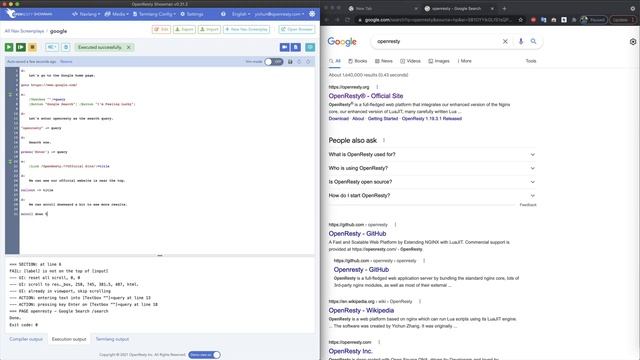The height and width of the screenshot is (360, 640).
Task: Expand 'Is OpenResty open source?'
Action: [432, 182]
